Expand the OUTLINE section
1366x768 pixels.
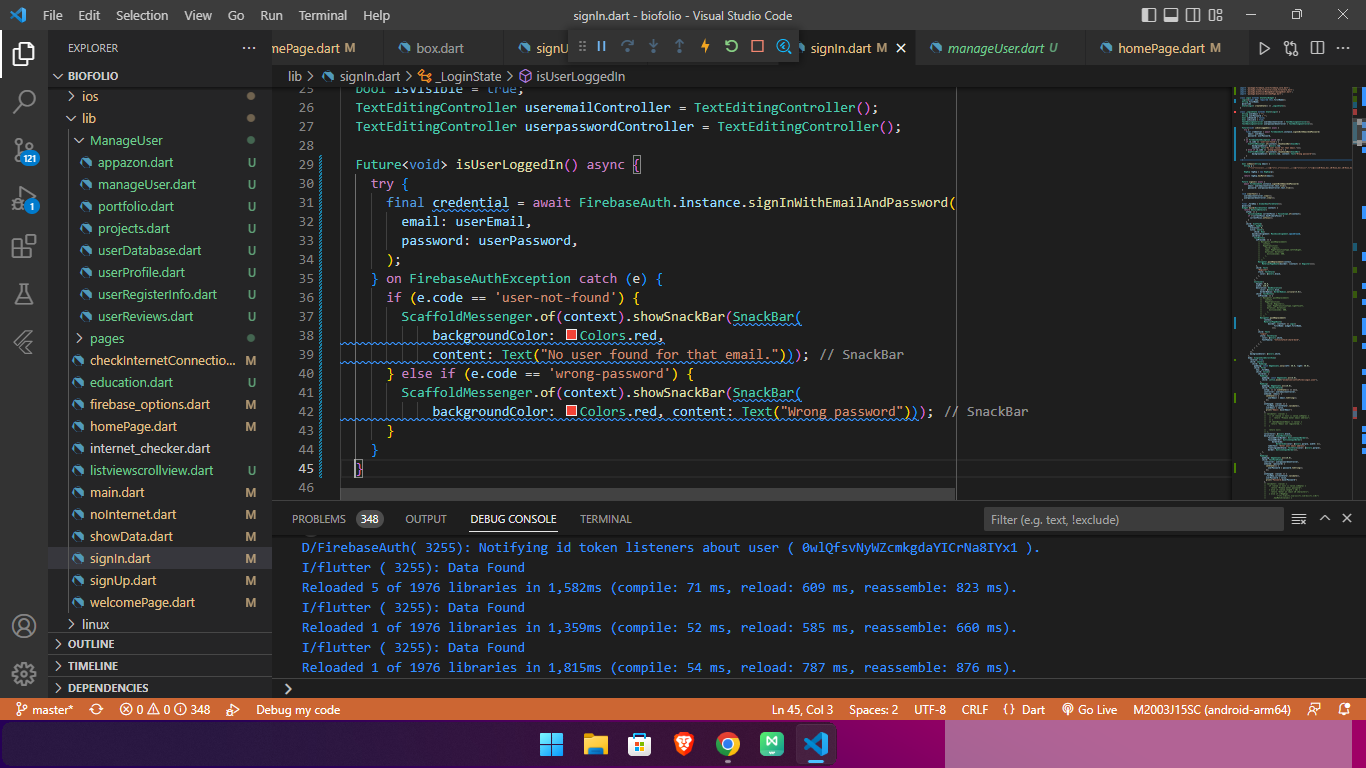pos(160,644)
